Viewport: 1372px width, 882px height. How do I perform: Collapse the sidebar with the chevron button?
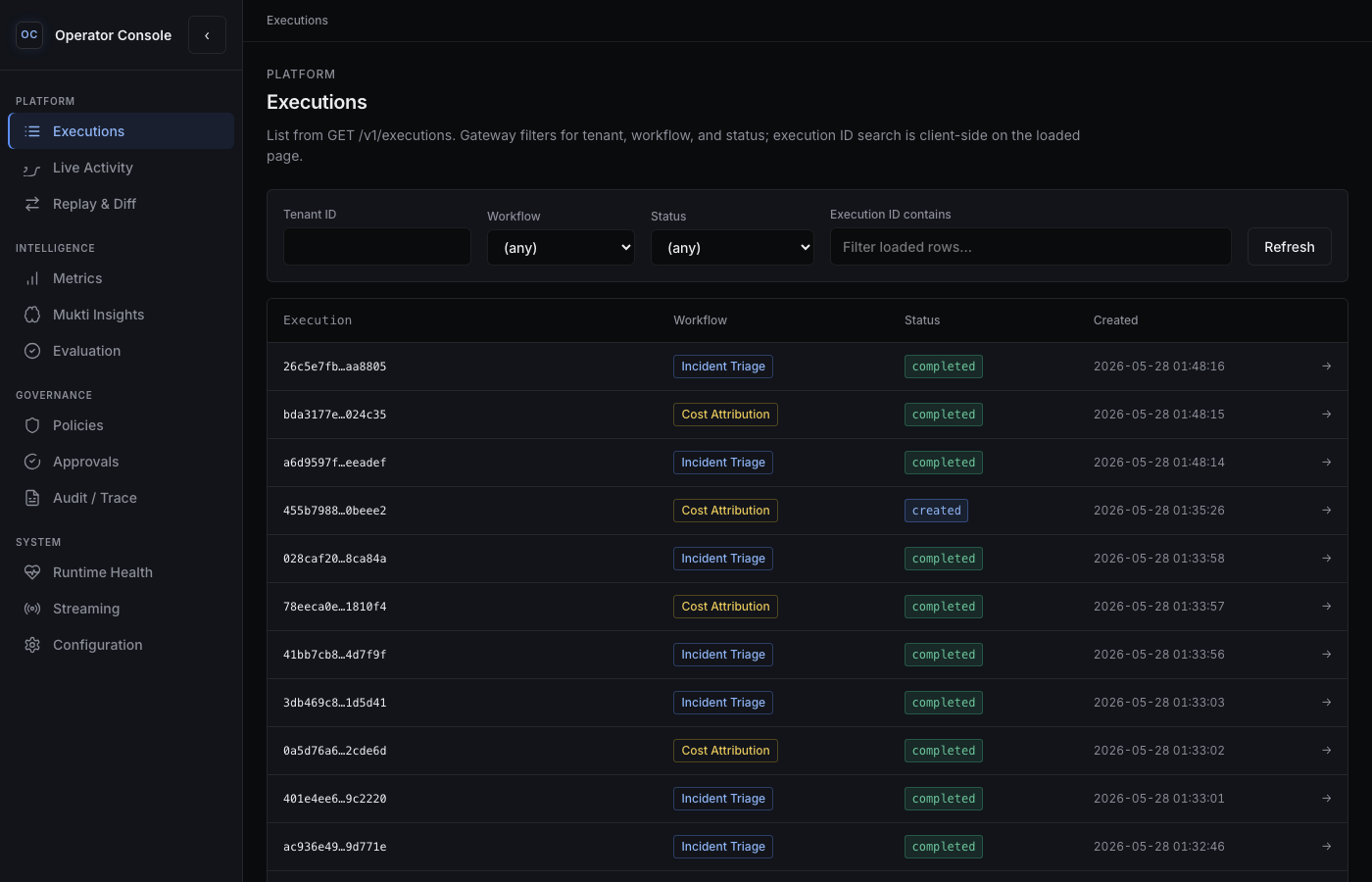(207, 35)
